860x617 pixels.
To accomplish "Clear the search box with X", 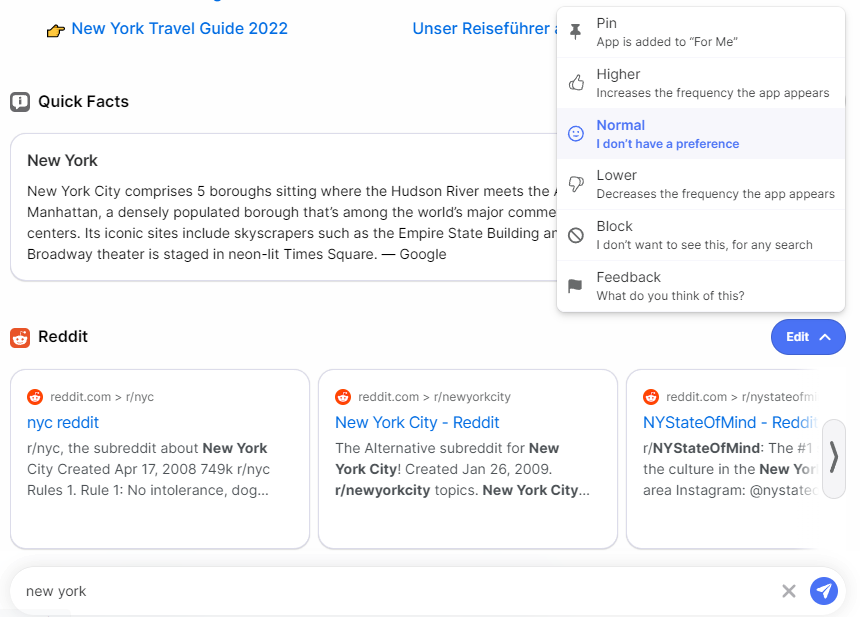I will click(x=789, y=591).
